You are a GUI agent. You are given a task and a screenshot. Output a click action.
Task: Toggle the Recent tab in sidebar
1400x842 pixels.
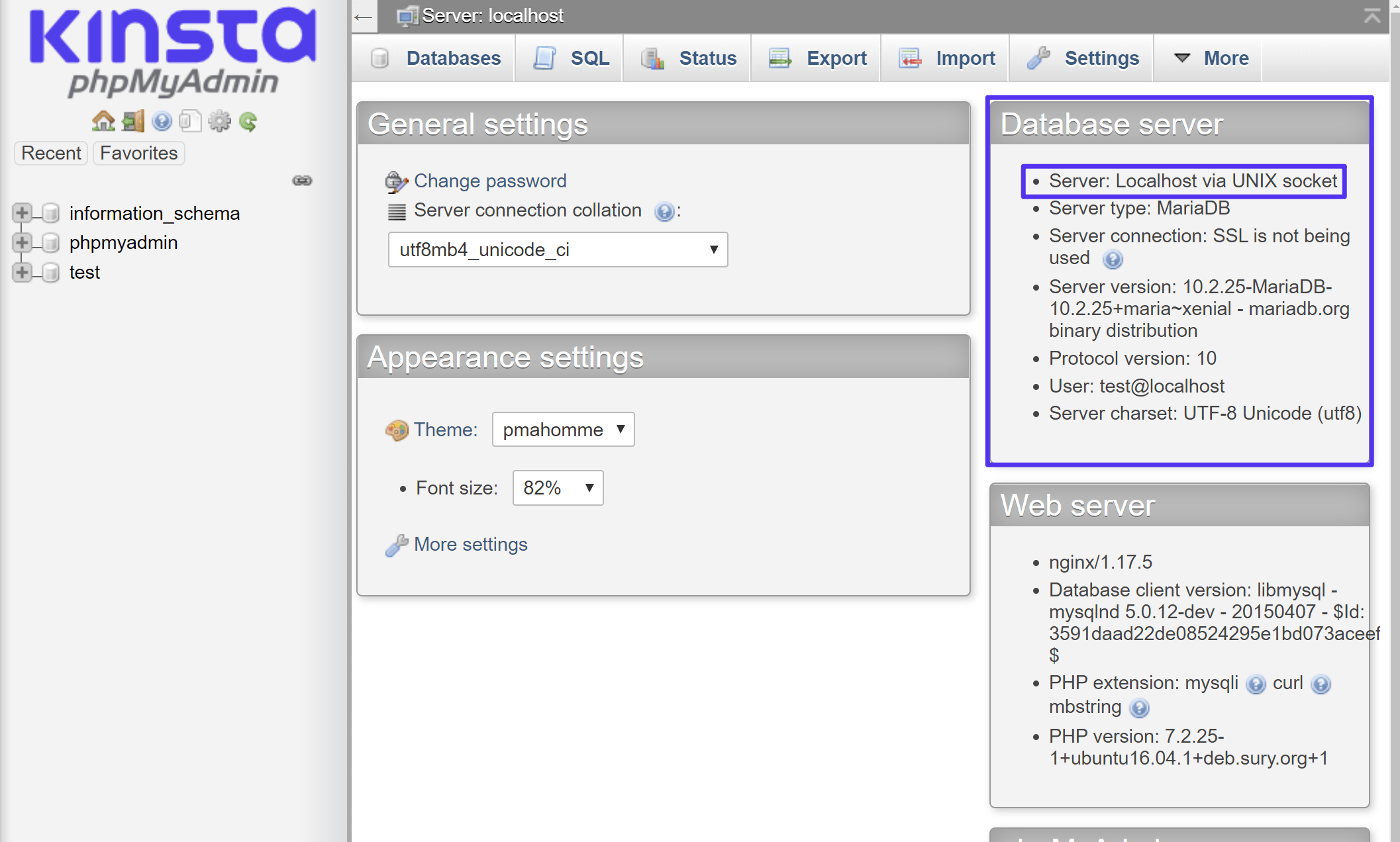click(52, 153)
